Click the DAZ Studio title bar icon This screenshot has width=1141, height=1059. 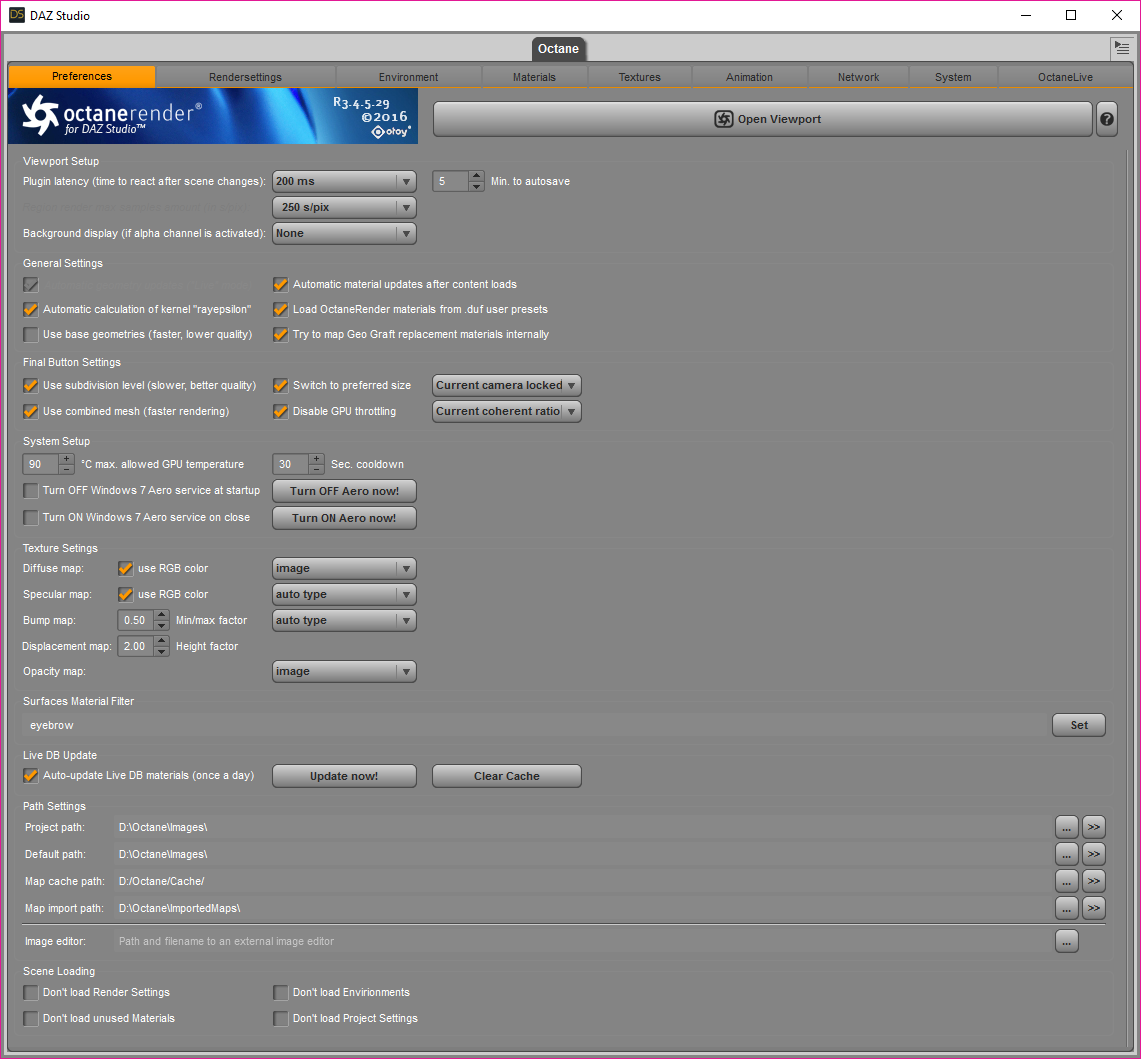coord(16,15)
